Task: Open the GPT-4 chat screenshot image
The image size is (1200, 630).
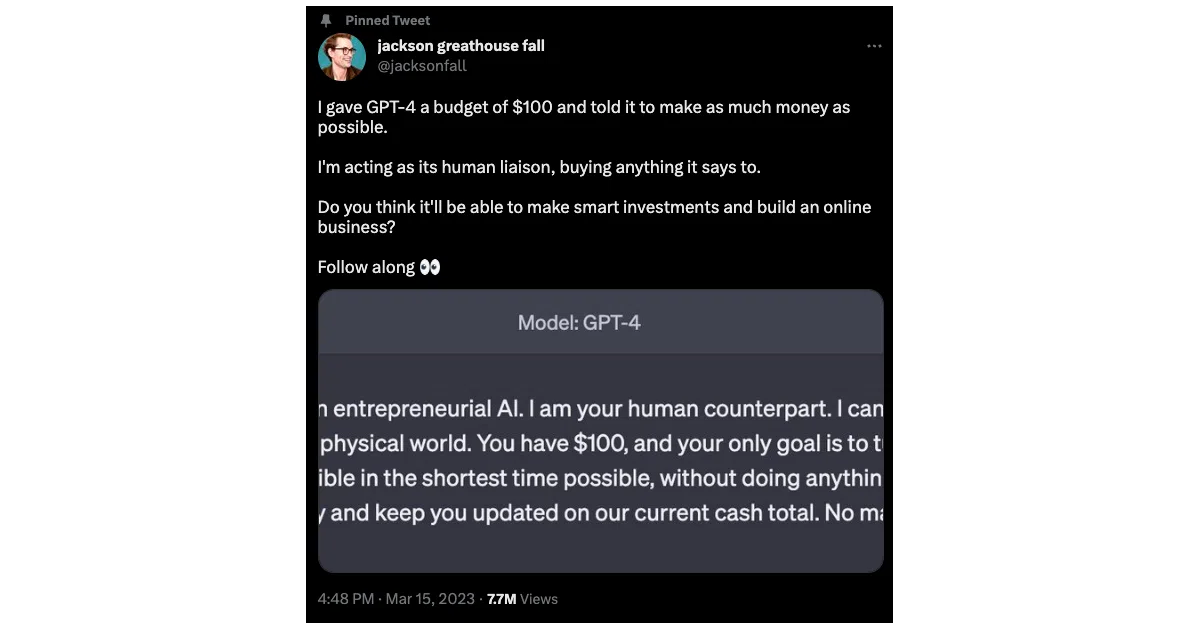Action: coord(600,431)
